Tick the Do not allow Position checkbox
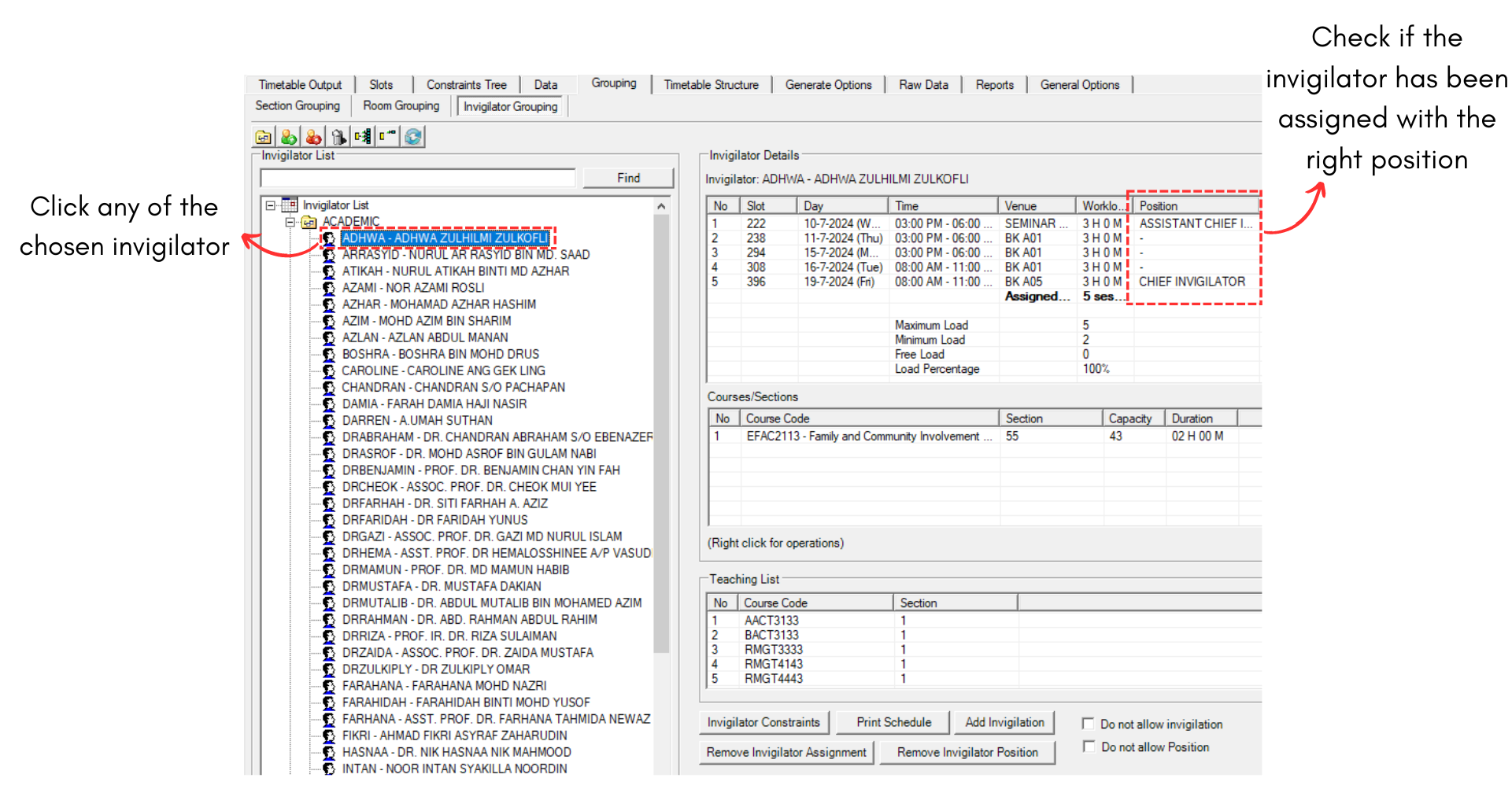 tap(1089, 747)
